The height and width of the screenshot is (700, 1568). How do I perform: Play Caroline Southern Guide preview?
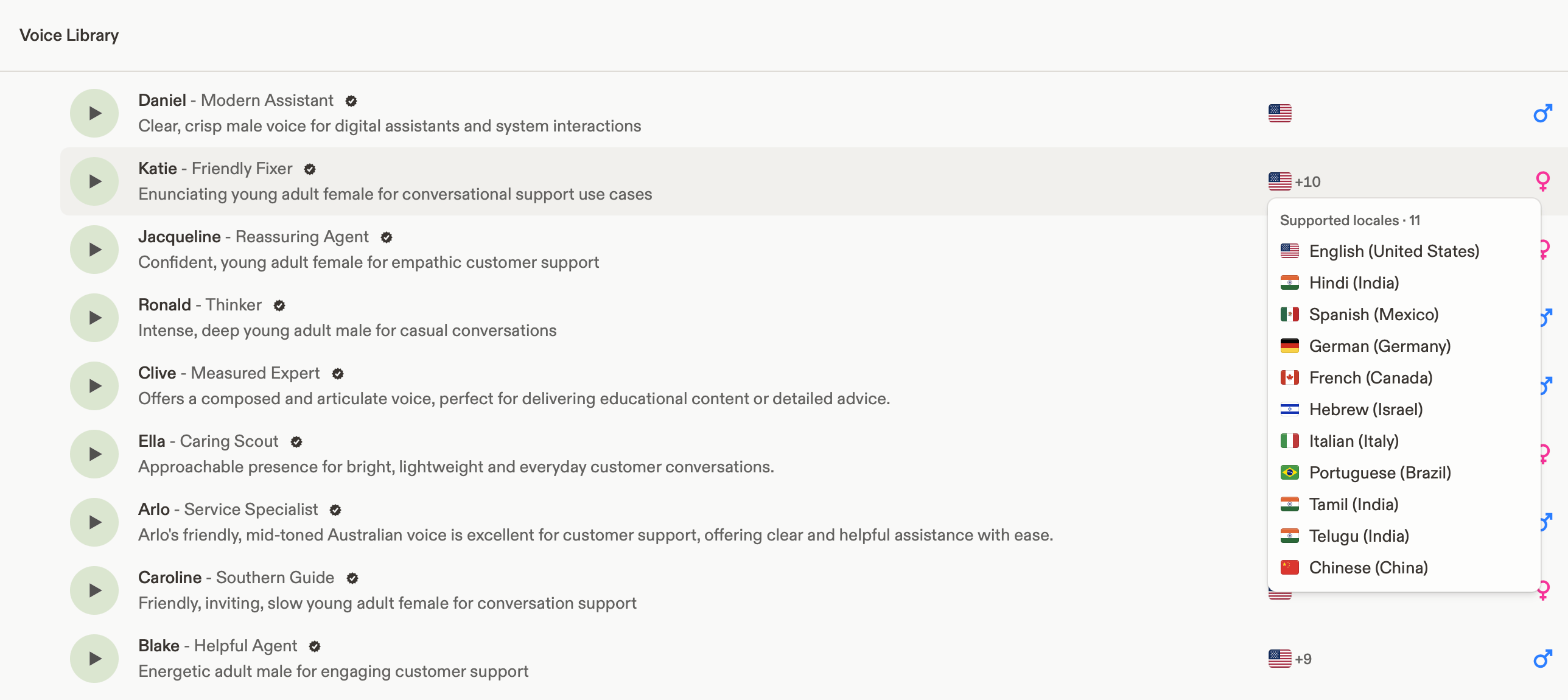[94, 590]
